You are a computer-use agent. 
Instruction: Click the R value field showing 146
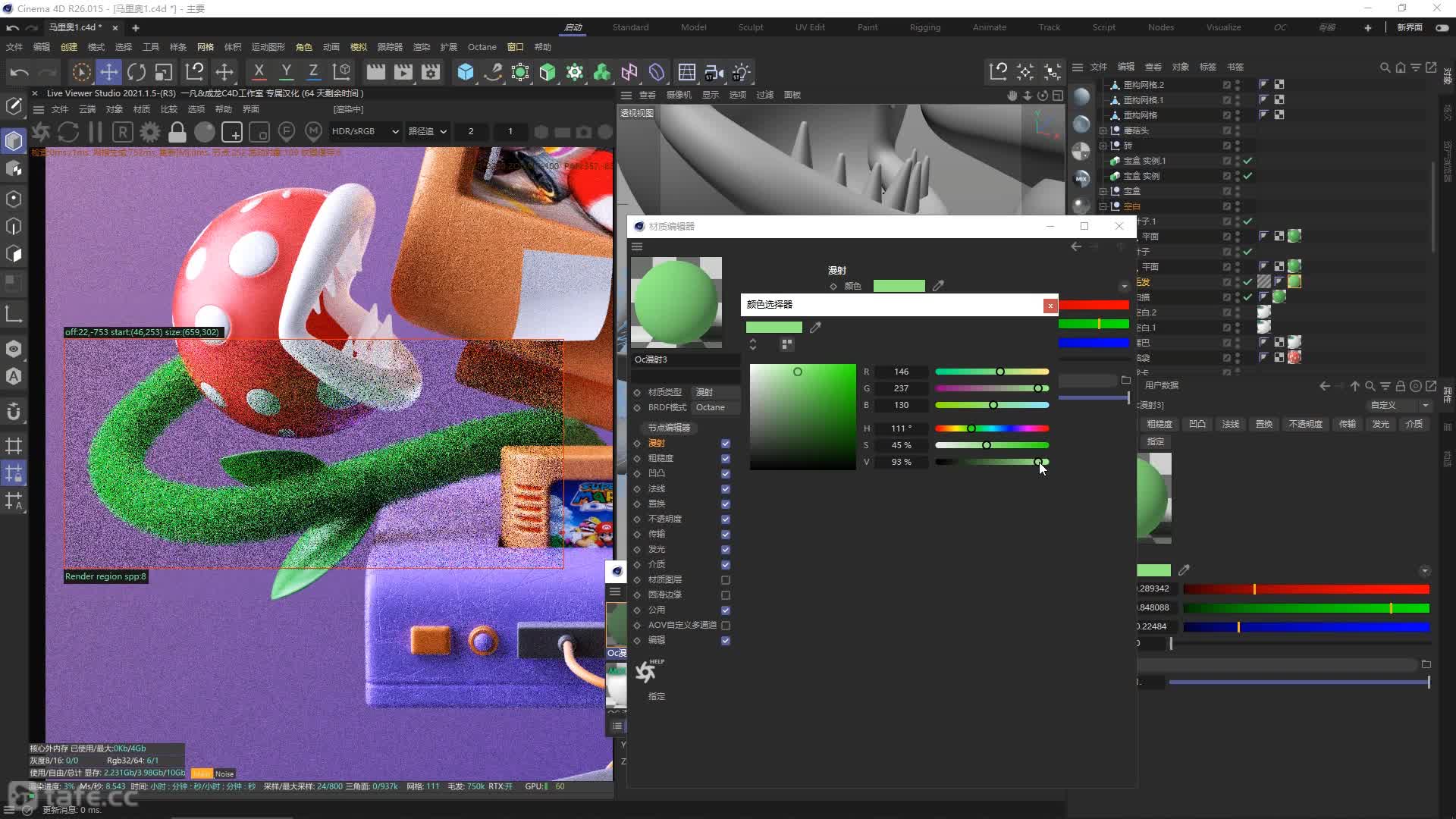(901, 372)
